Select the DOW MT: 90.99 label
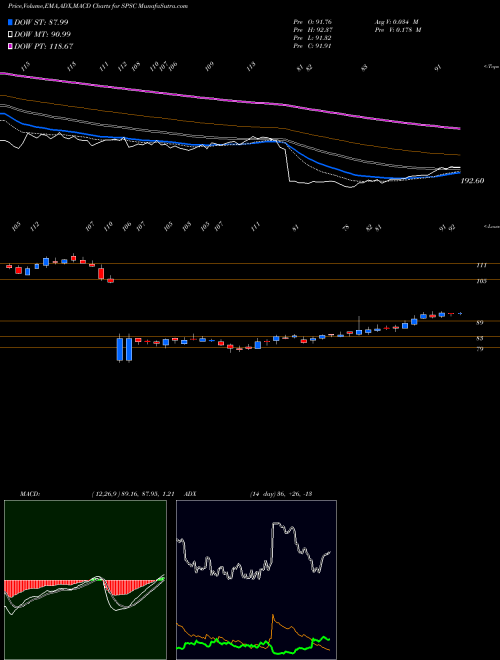Image resolution: width=500 pixels, height=660 pixels. (x=42, y=35)
